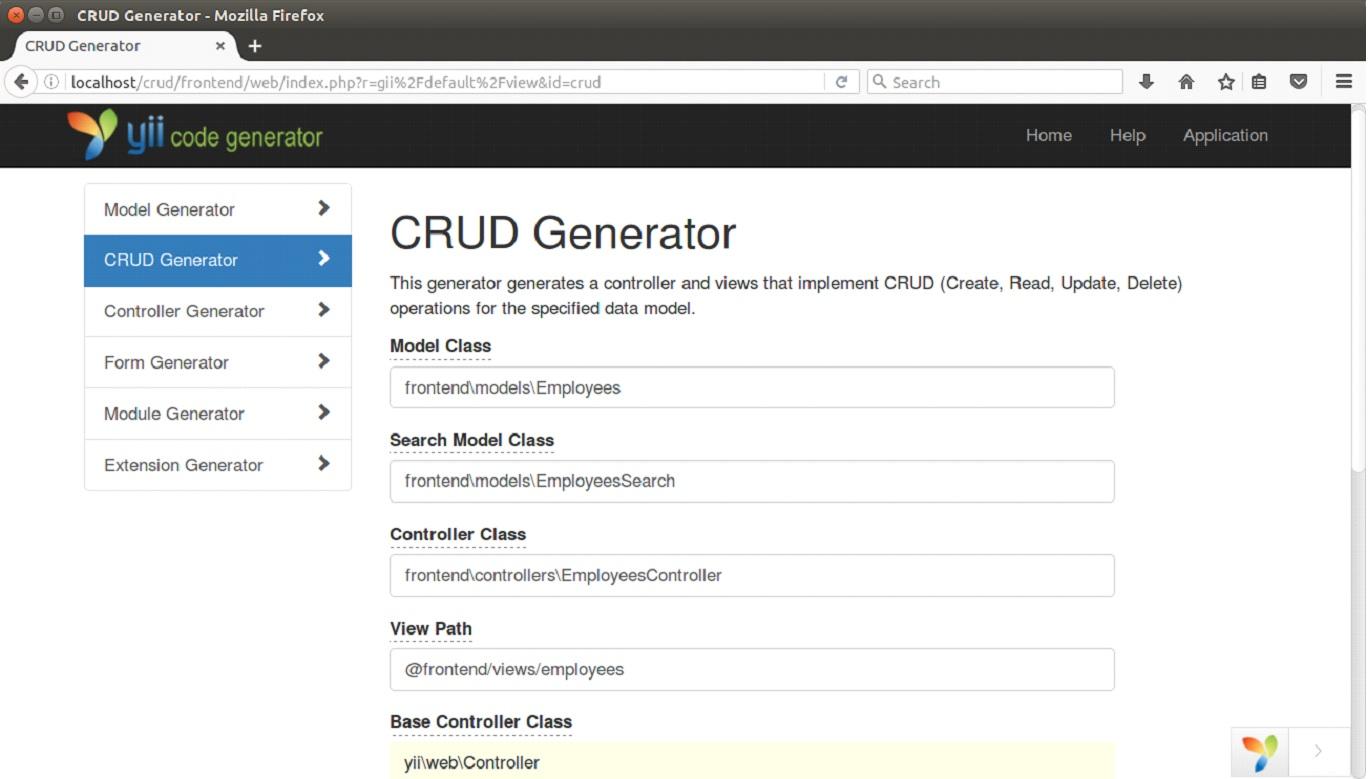
Task: Bookmark this page with the star icon
Action: [x=1226, y=82]
